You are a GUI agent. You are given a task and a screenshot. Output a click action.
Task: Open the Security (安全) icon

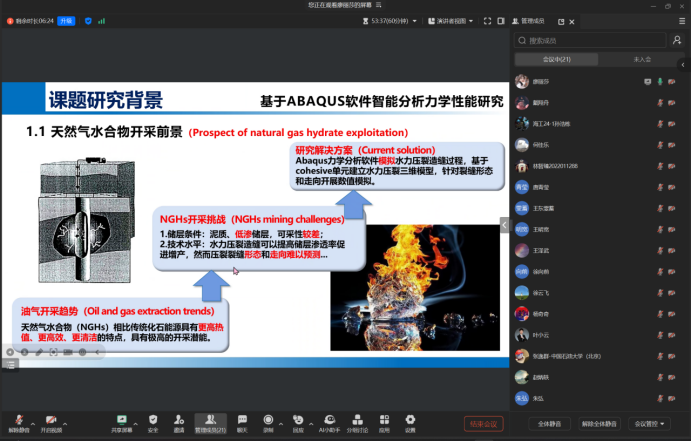153,420
